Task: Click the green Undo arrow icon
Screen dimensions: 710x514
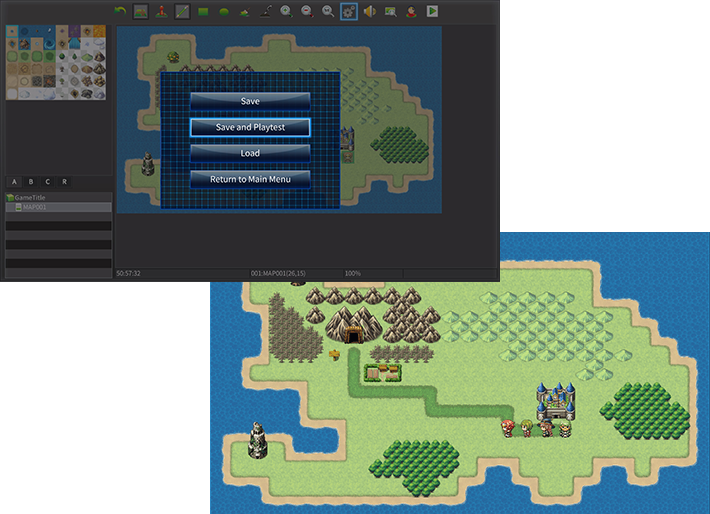Action: coord(120,11)
